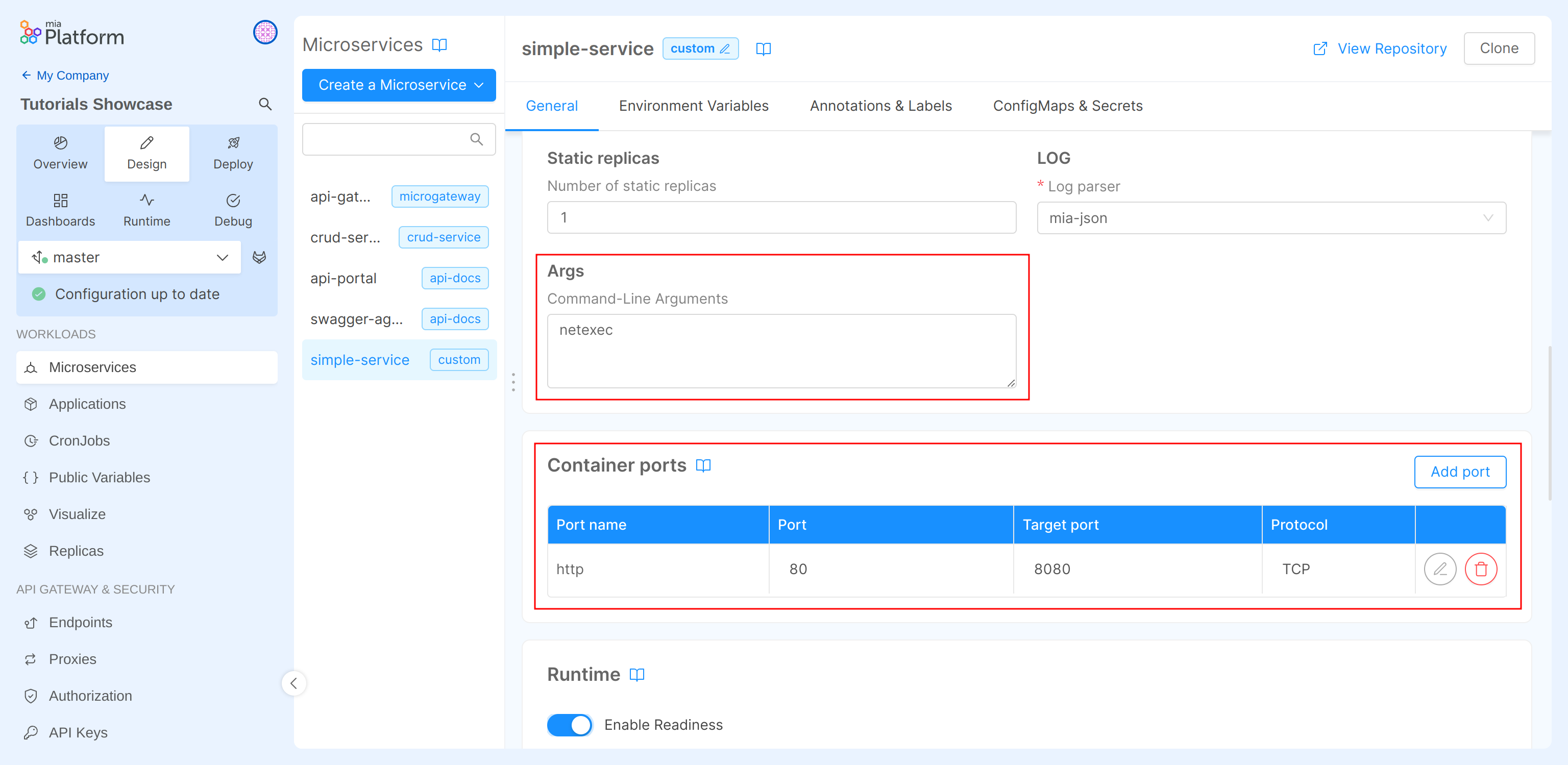Click the Add port button

(1460, 472)
